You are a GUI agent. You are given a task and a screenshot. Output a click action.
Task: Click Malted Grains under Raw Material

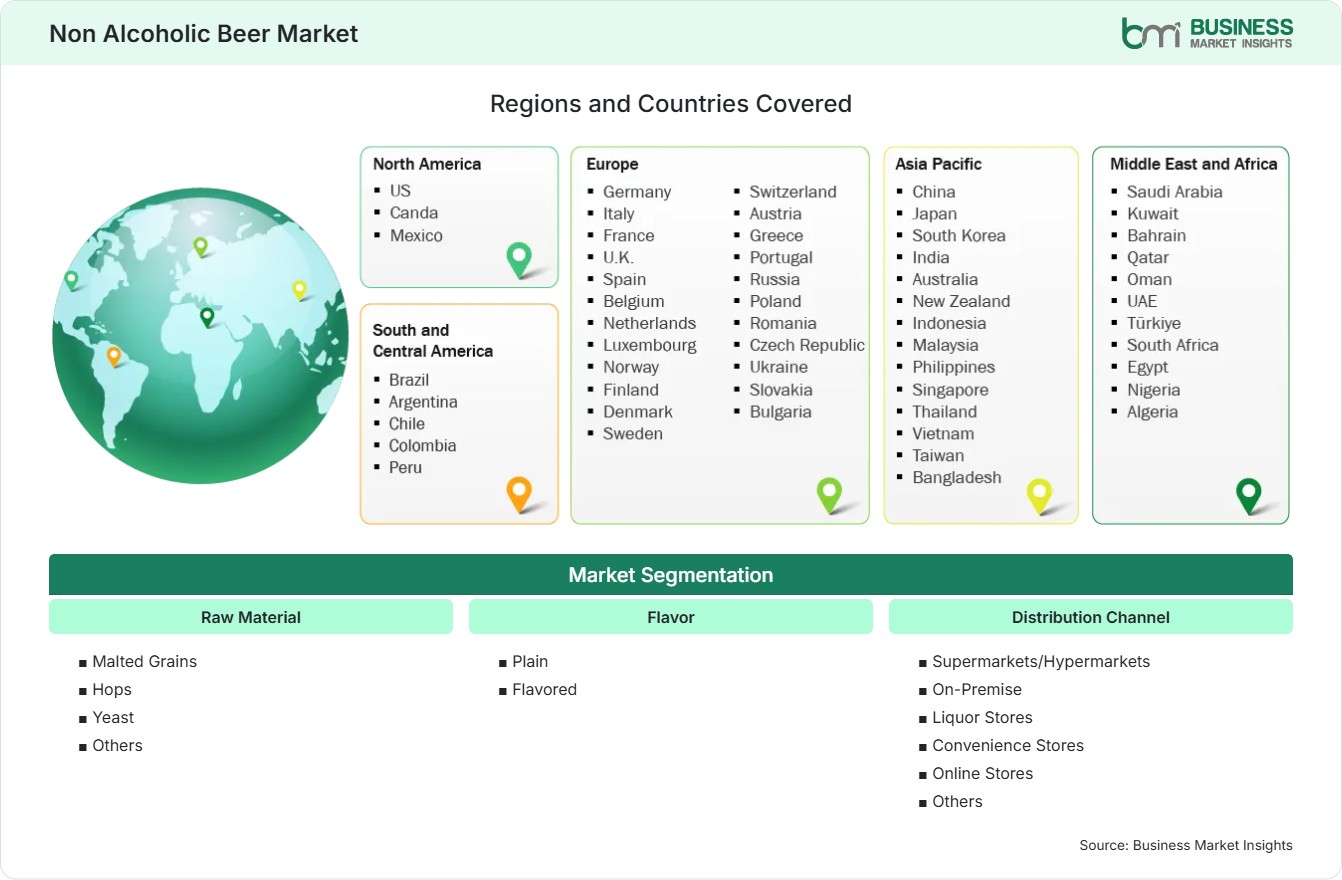click(145, 661)
